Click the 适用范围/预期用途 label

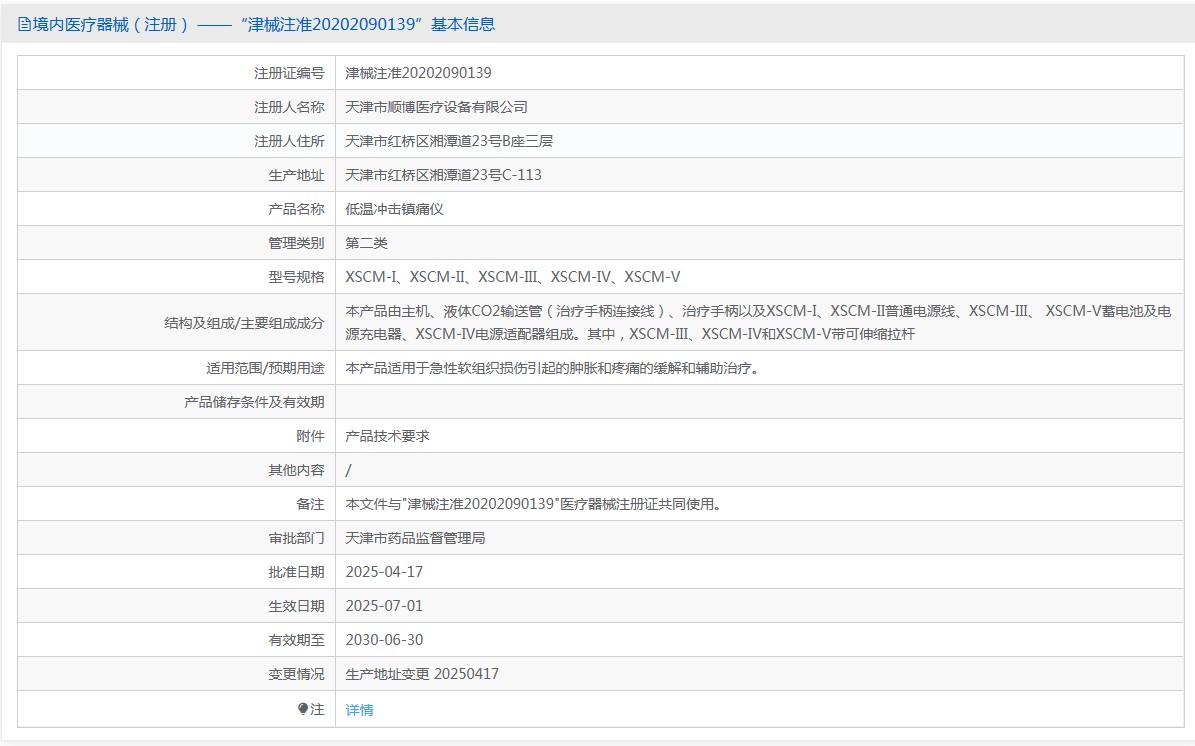(x=265, y=368)
